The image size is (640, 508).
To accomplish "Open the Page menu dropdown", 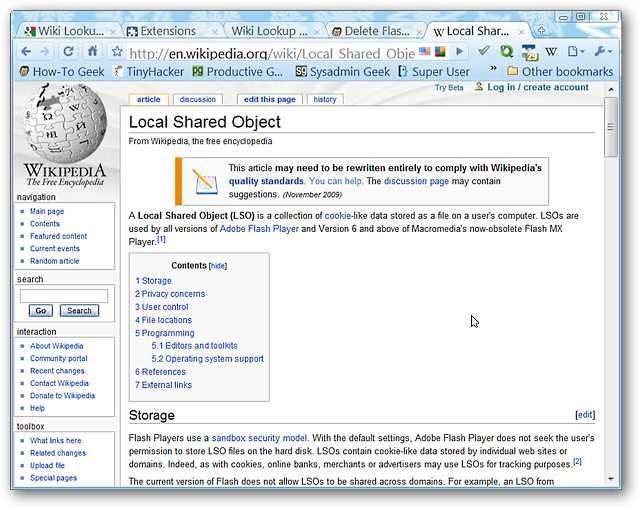I will 576,51.
